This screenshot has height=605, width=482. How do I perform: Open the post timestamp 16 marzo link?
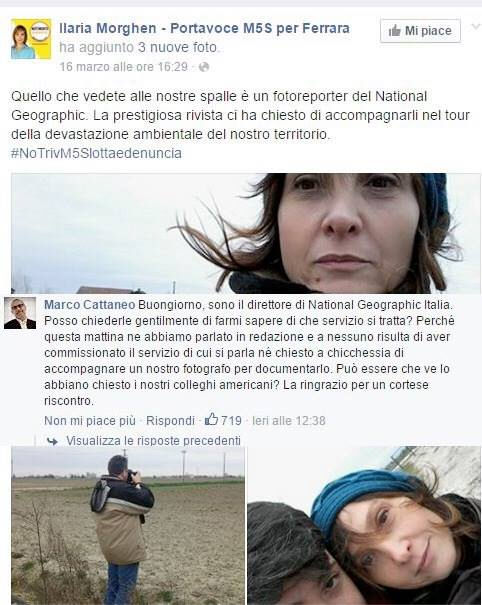click(123, 67)
